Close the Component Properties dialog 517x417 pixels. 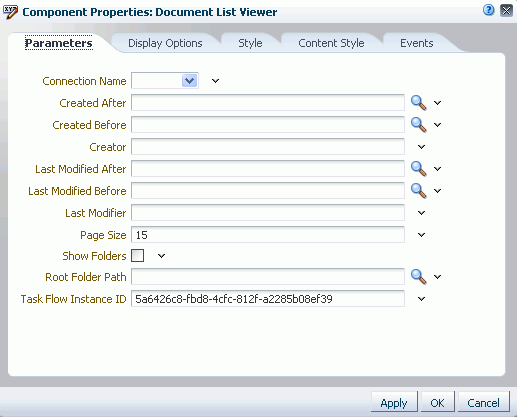506,10
